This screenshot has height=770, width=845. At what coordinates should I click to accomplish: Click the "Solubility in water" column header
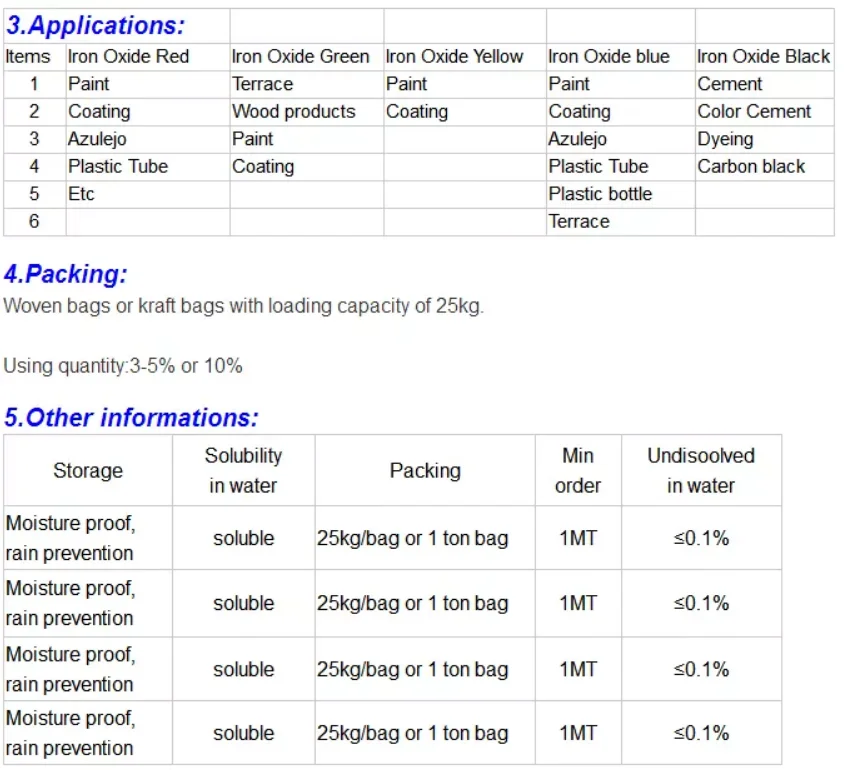click(243, 471)
